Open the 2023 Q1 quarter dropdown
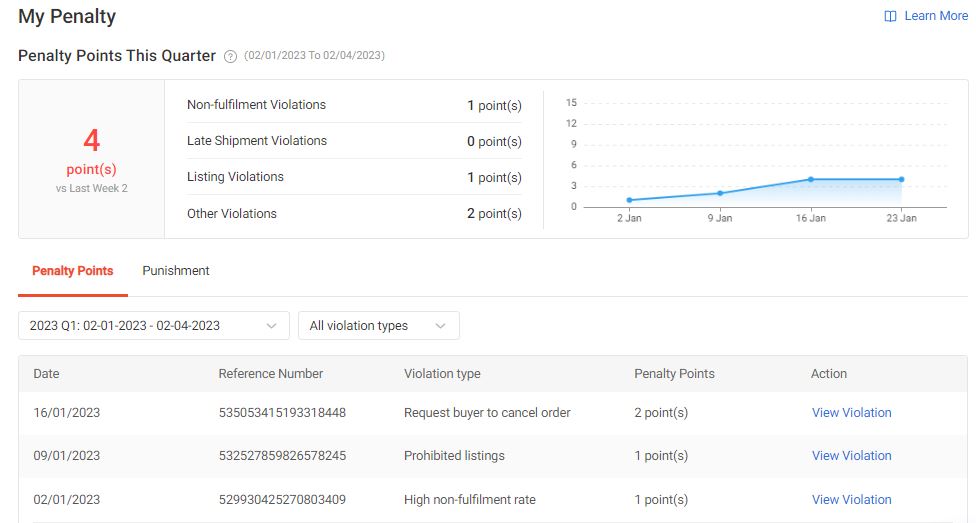Screen dimensions: 976x523 point(154,326)
